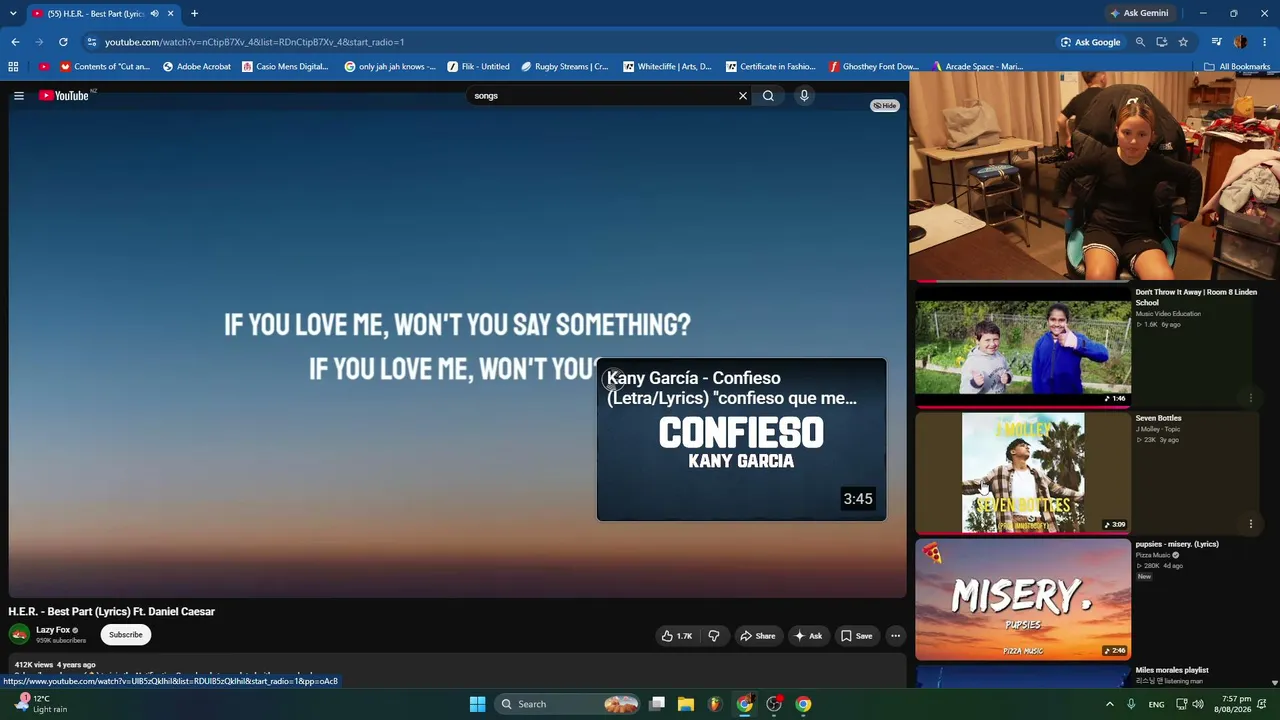Clear the 'songs' search query

(743, 96)
